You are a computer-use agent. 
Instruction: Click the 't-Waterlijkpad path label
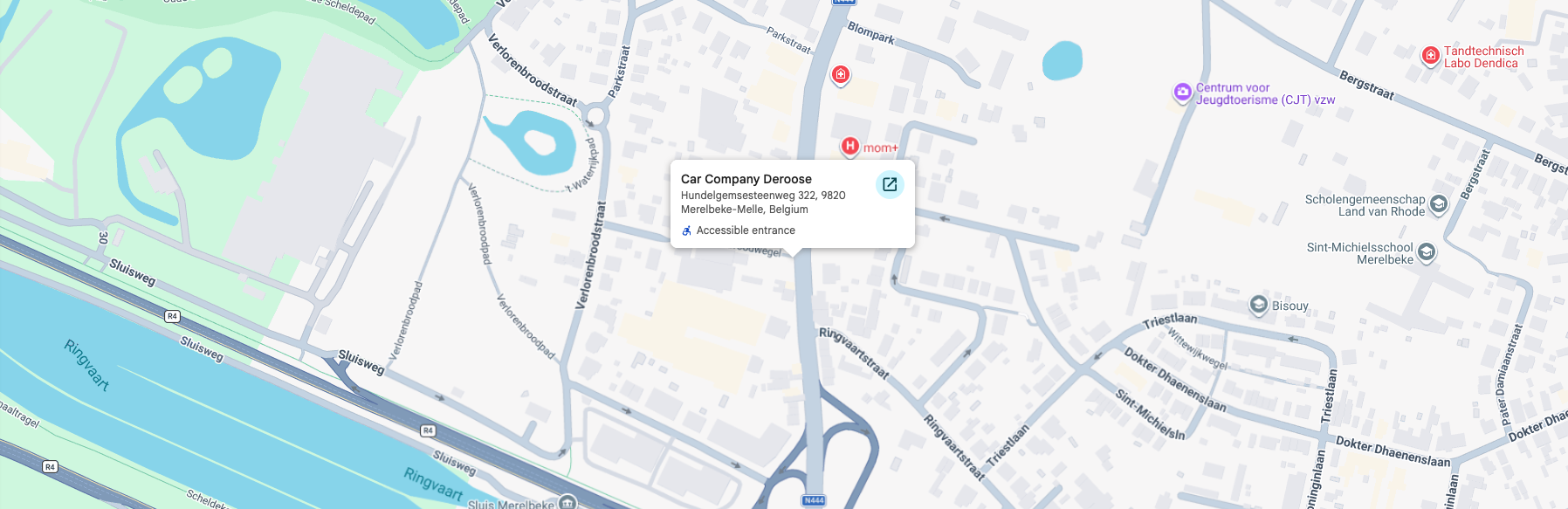pos(584,165)
